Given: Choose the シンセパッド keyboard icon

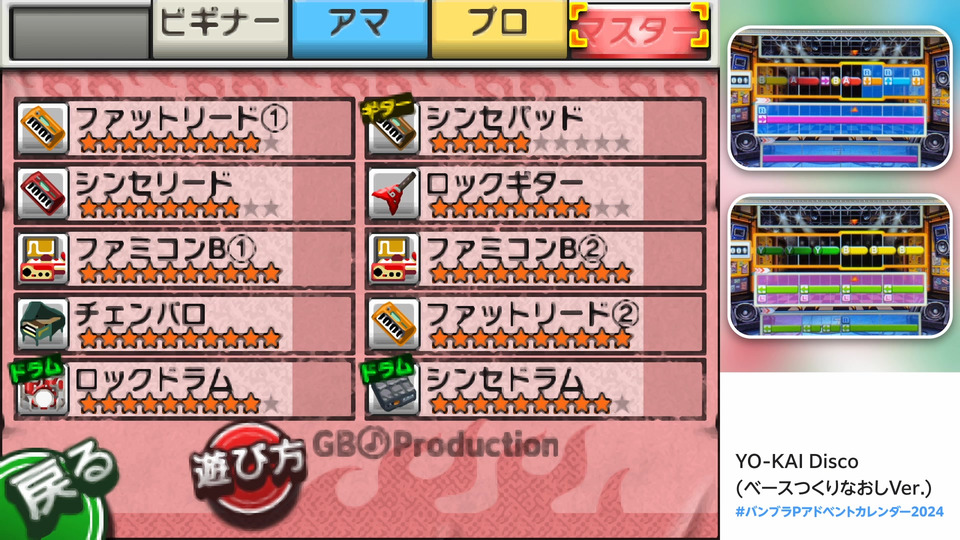Looking at the screenshot, I should point(392,127).
